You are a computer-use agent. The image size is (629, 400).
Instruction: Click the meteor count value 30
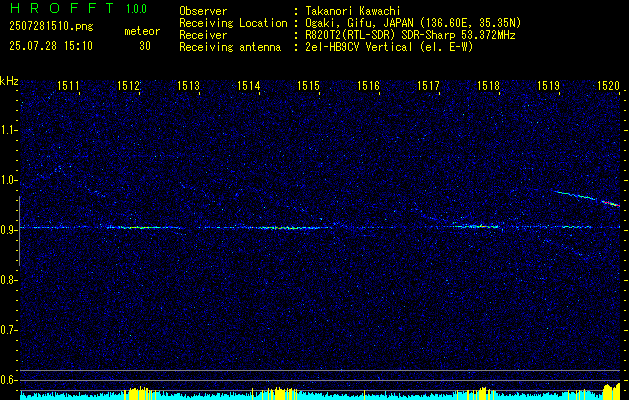pos(145,46)
